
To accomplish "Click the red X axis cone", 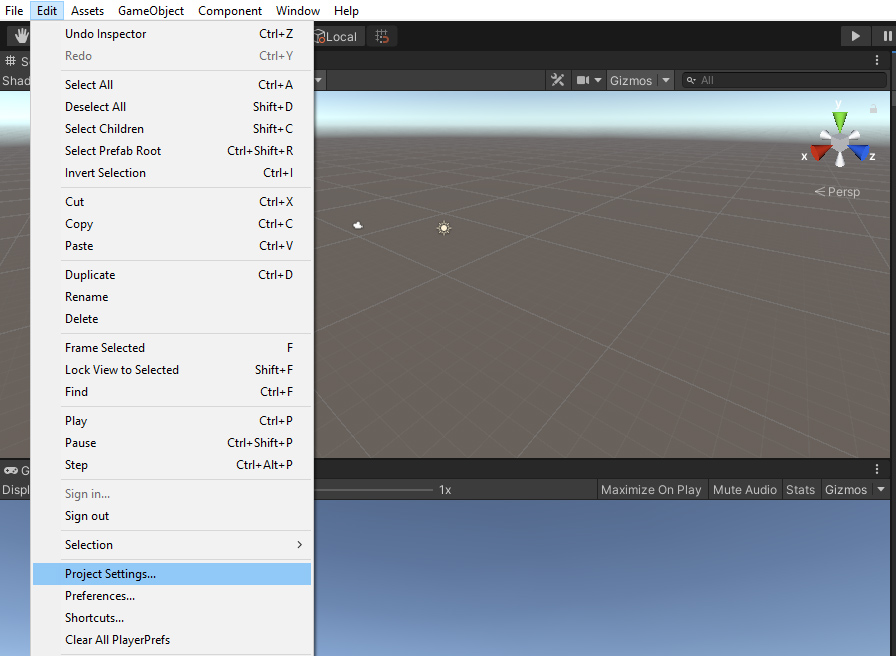I will (820, 153).
